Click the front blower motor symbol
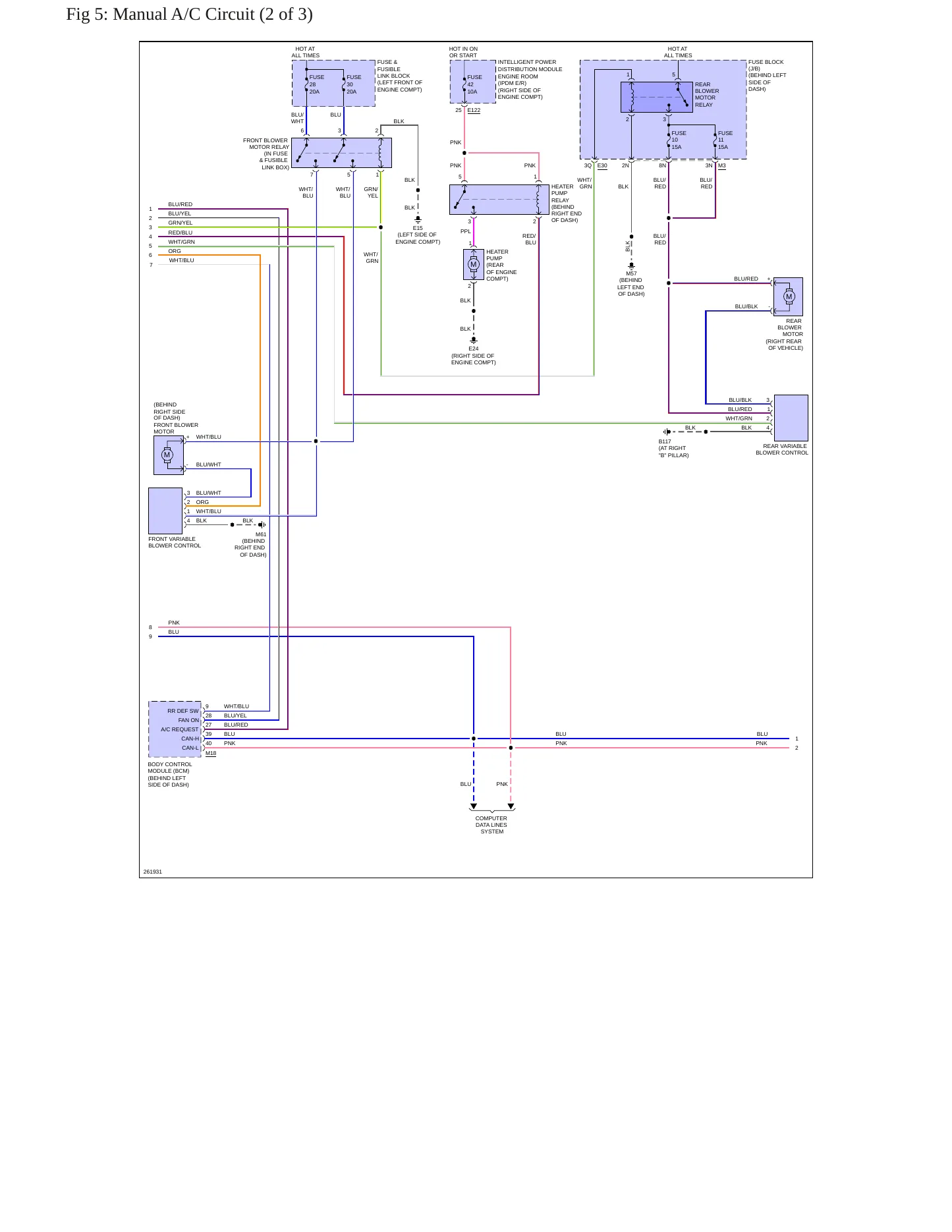The height and width of the screenshot is (1232, 952). click(x=168, y=455)
